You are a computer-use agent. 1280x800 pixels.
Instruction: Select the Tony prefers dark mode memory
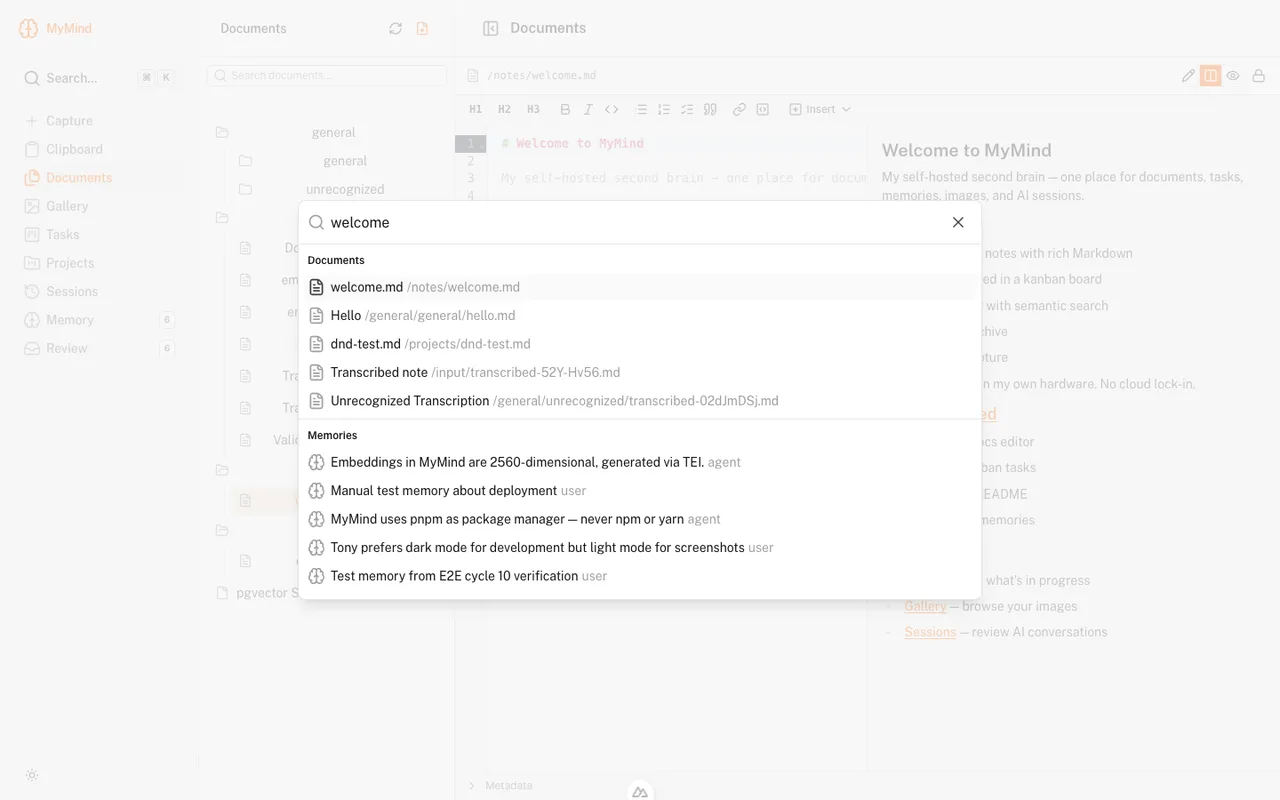tap(640, 548)
